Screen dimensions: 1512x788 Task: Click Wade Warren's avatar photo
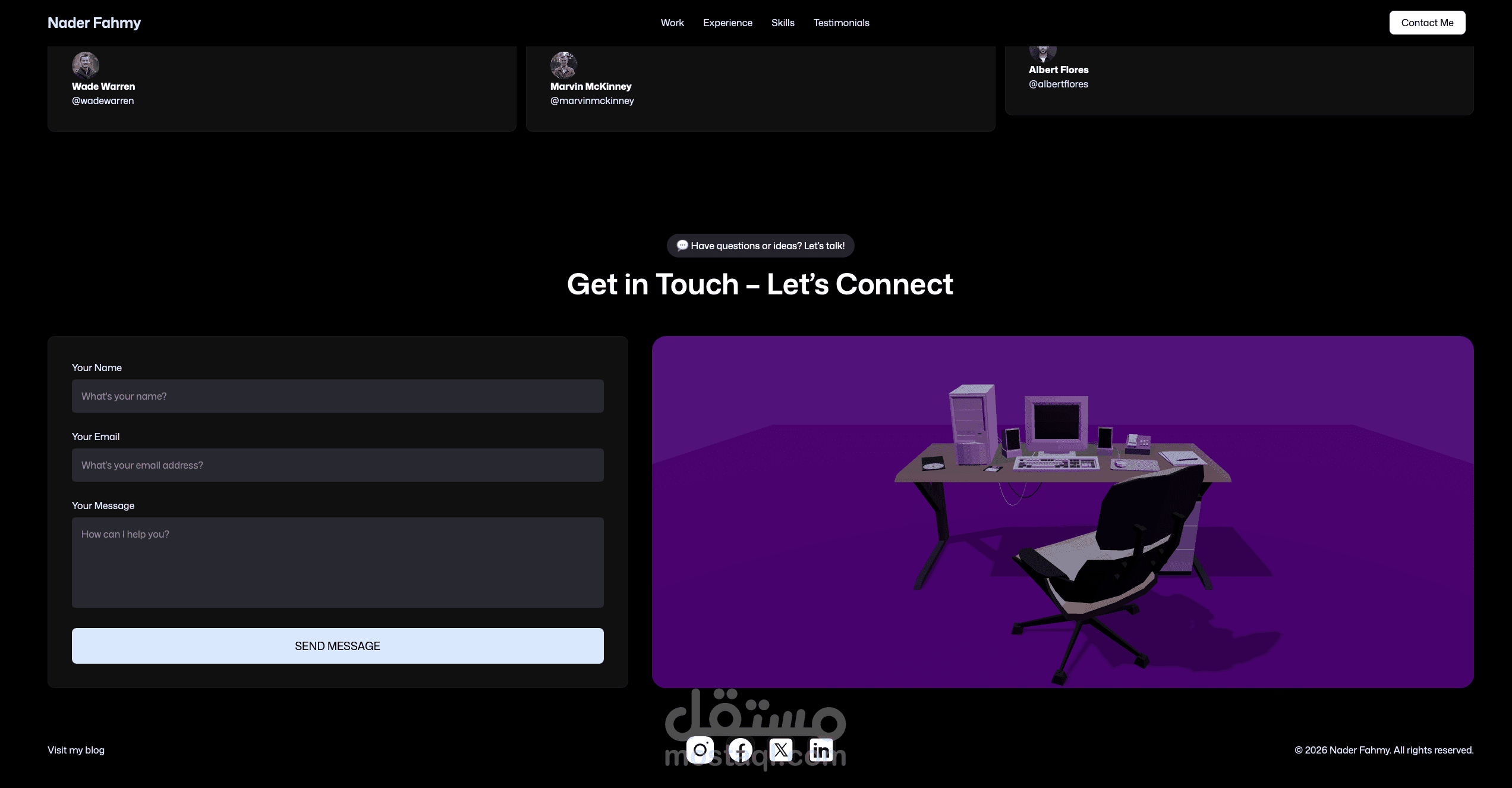tap(86, 65)
